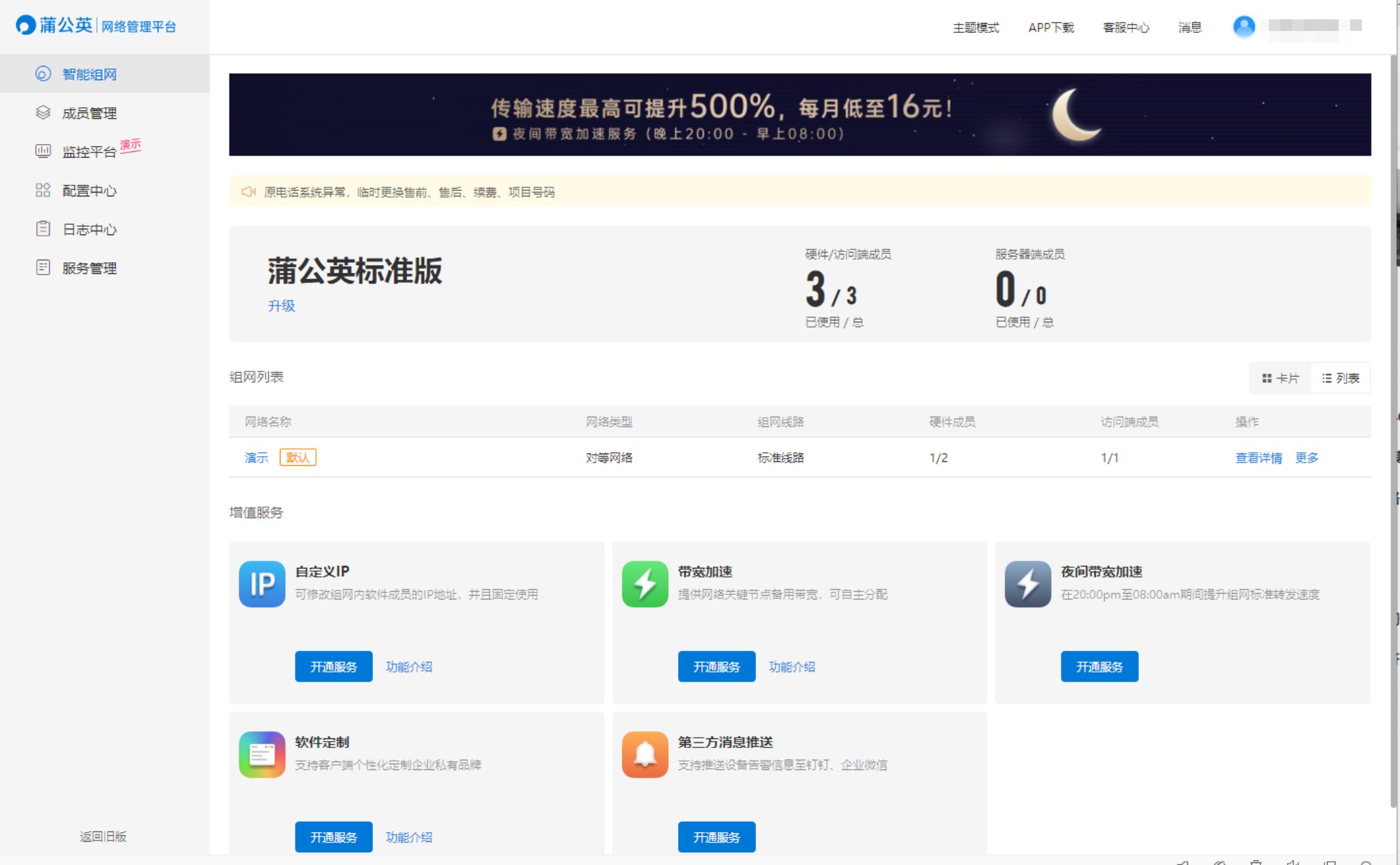
Task: Open 成员管理 in the sidebar
Action: 89,113
